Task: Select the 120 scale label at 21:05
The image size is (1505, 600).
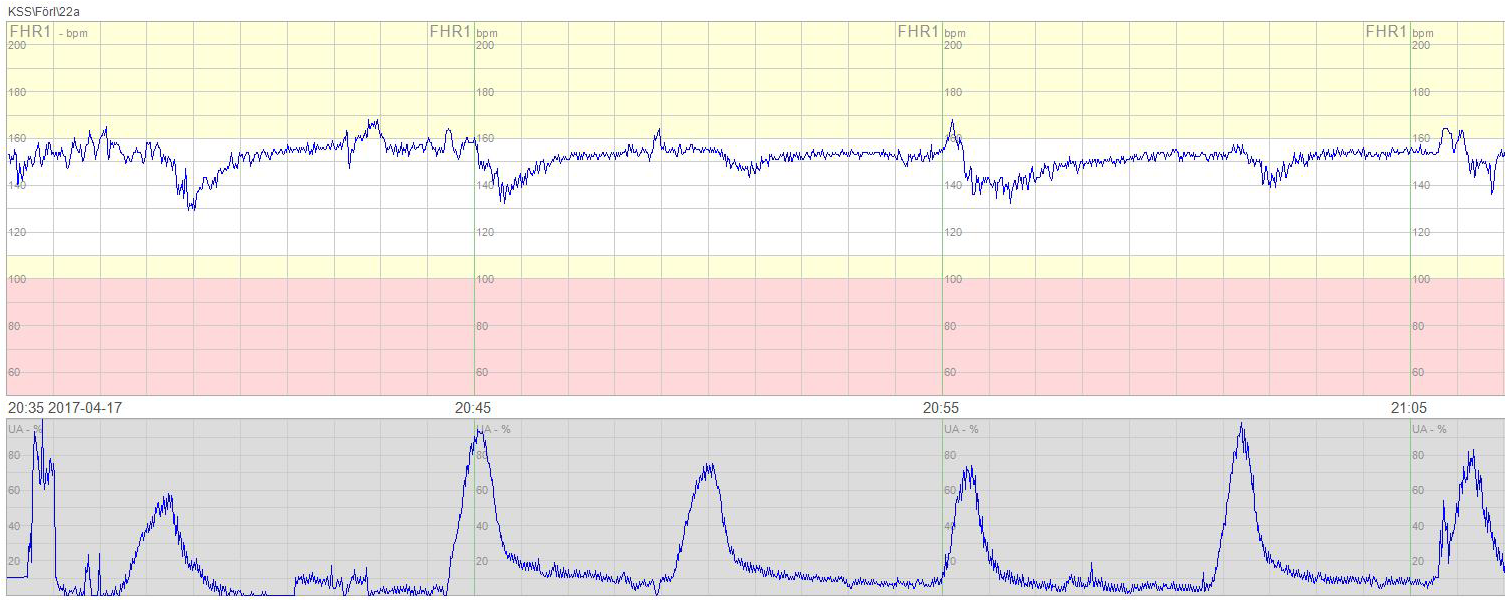Action: pyautogui.click(x=1421, y=232)
